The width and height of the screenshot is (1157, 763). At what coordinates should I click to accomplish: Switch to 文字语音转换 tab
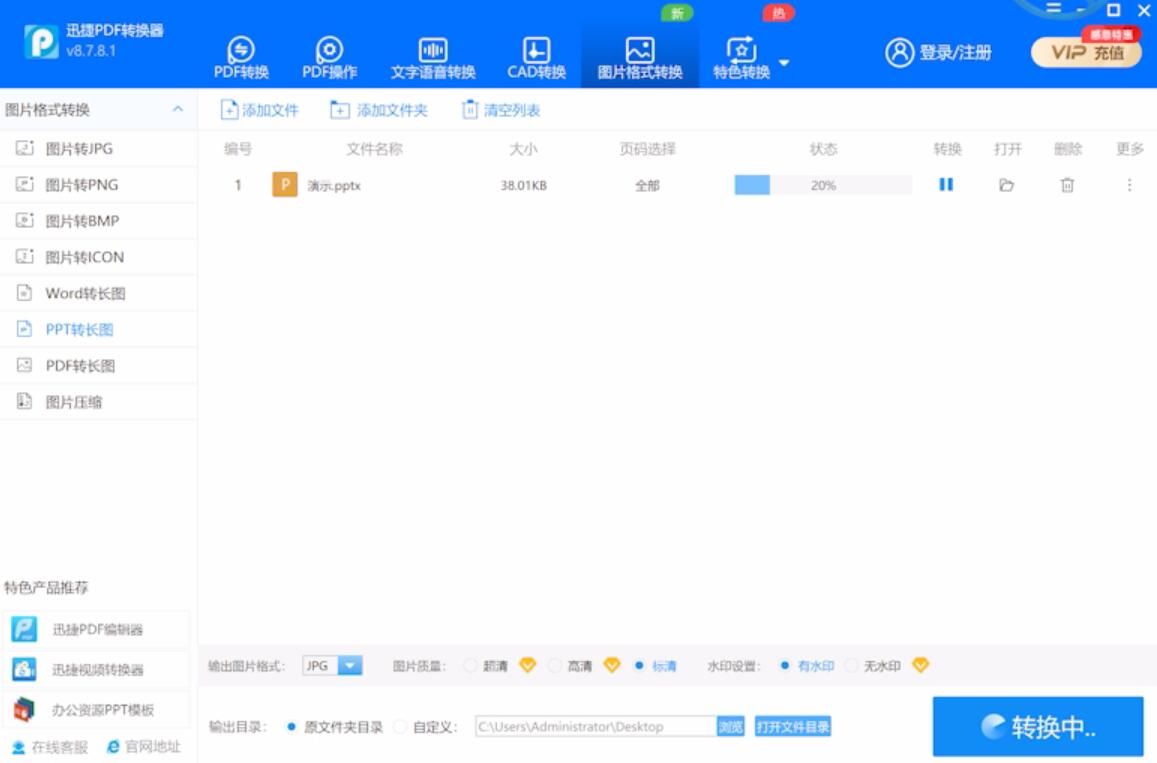433,57
